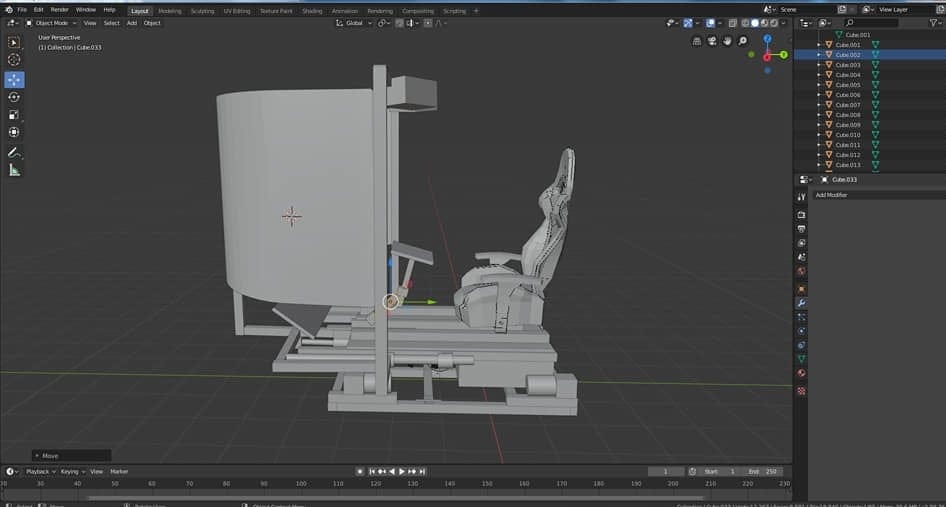Open the Material properties tab
946x507 pixels.
click(801, 373)
